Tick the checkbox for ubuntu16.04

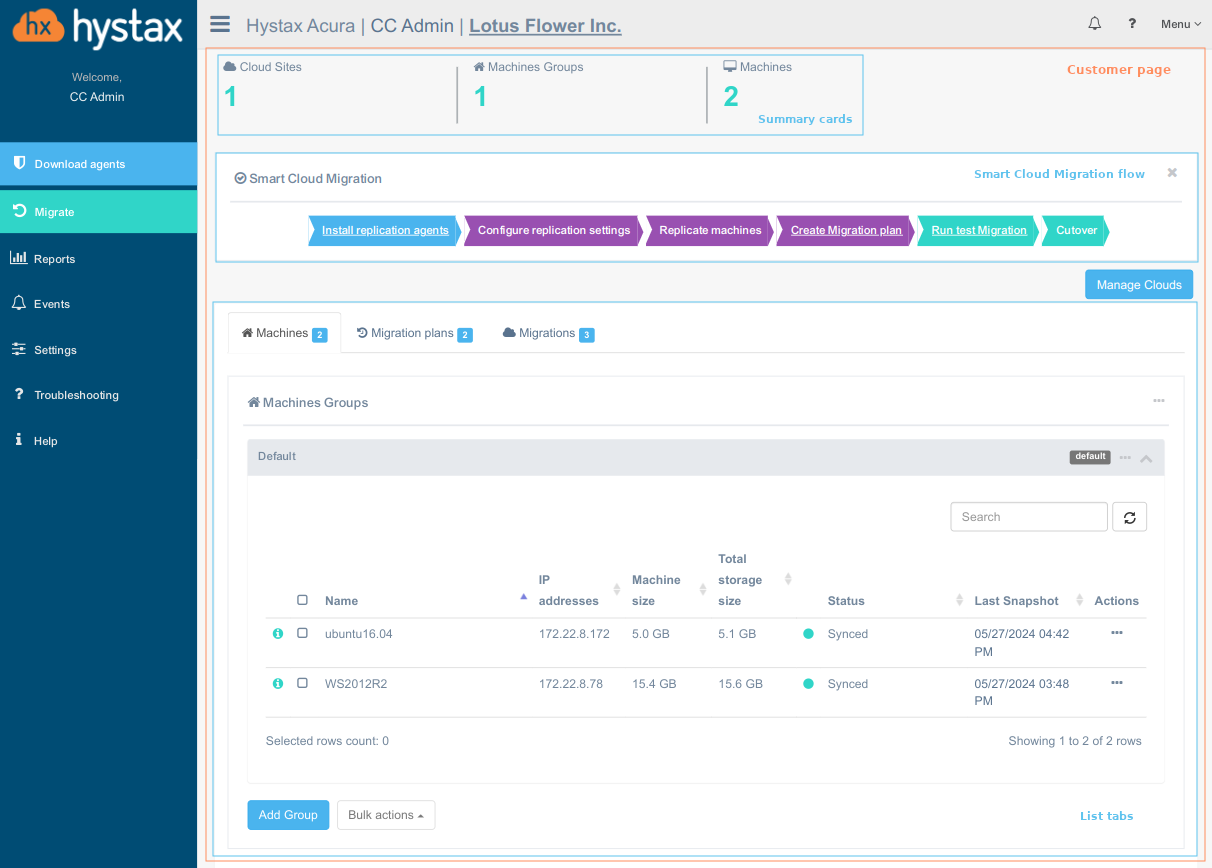point(303,633)
